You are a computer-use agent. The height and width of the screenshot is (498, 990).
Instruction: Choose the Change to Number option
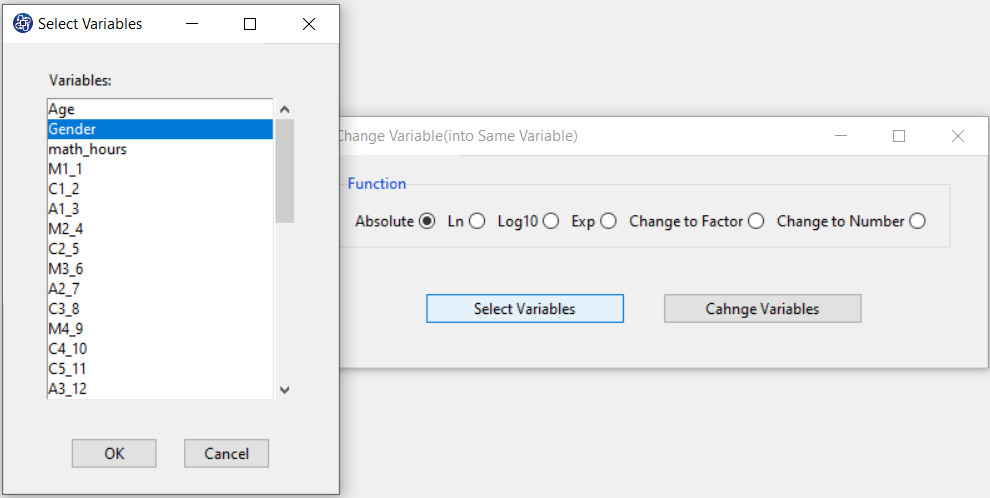click(917, 222)
